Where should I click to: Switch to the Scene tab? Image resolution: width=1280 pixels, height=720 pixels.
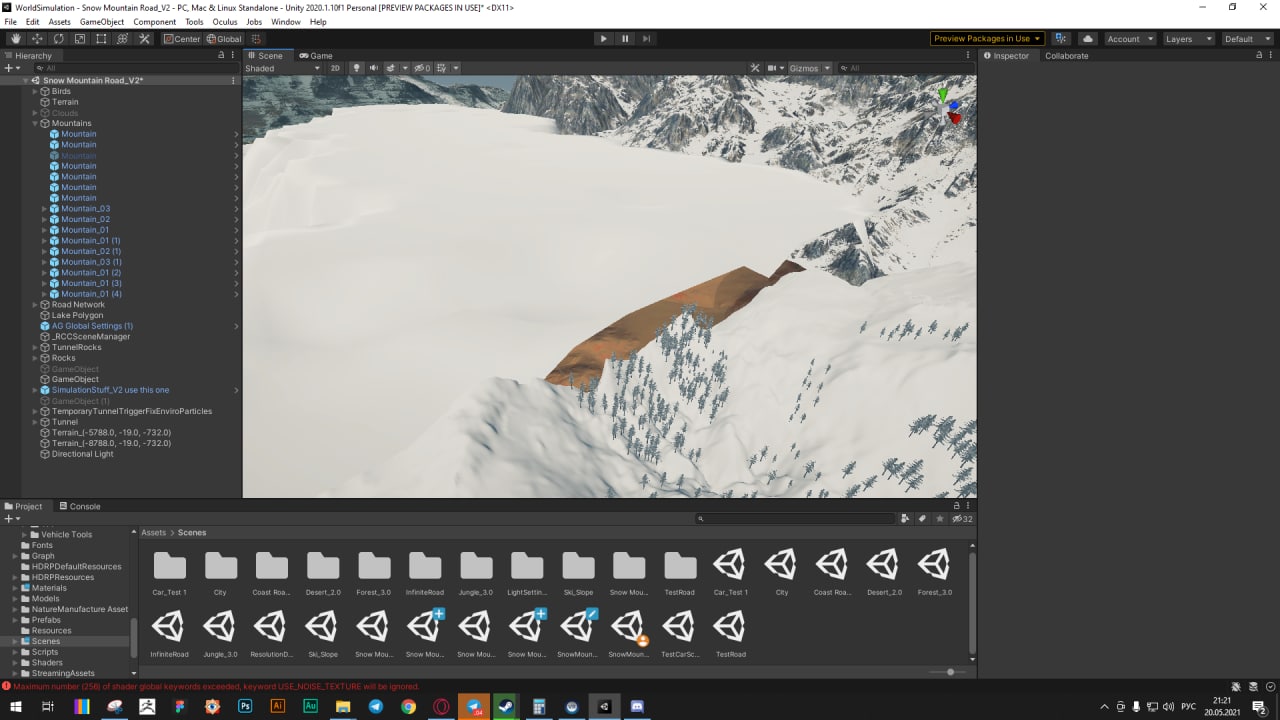265,56
